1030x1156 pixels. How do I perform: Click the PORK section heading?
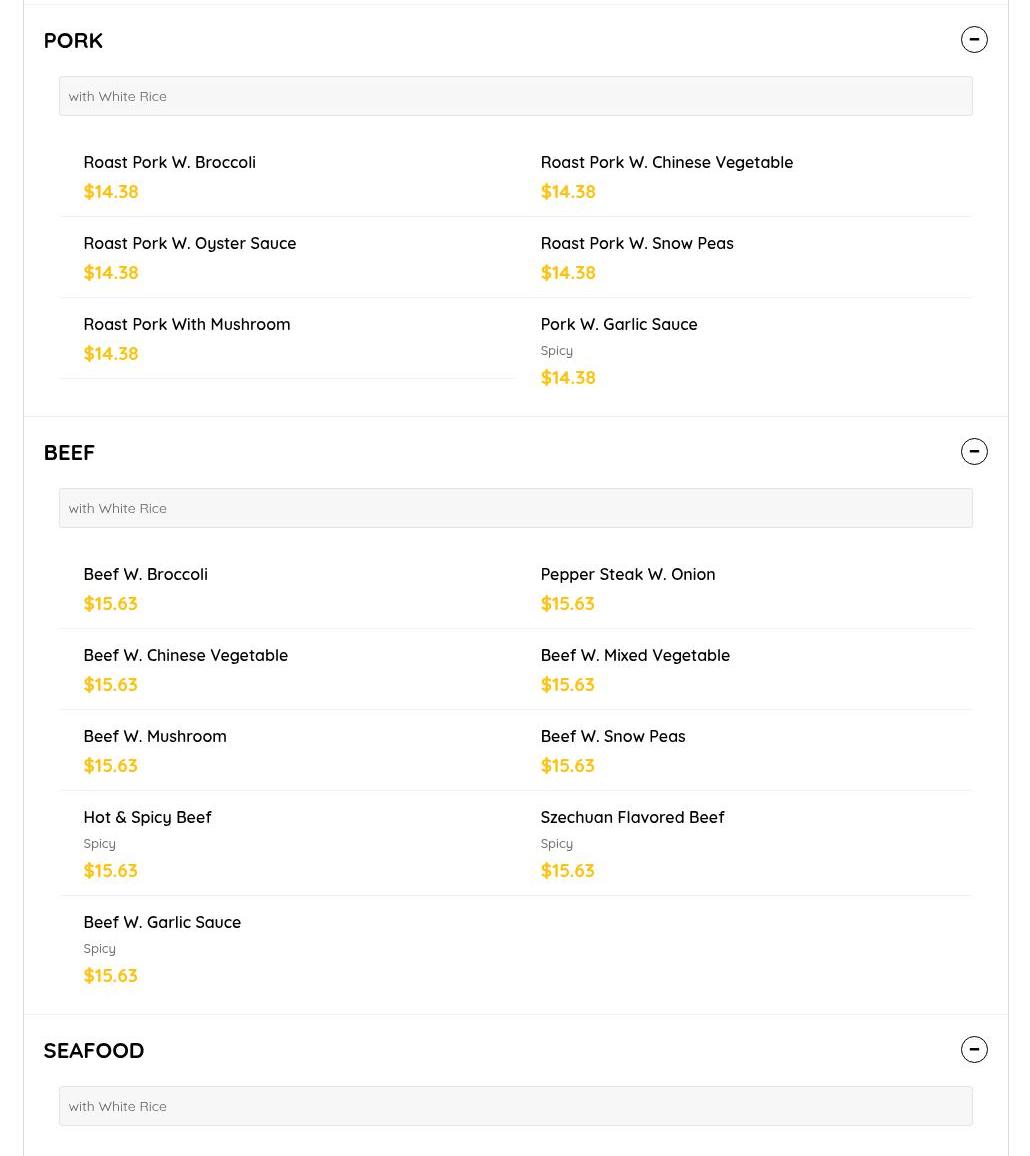73,41
